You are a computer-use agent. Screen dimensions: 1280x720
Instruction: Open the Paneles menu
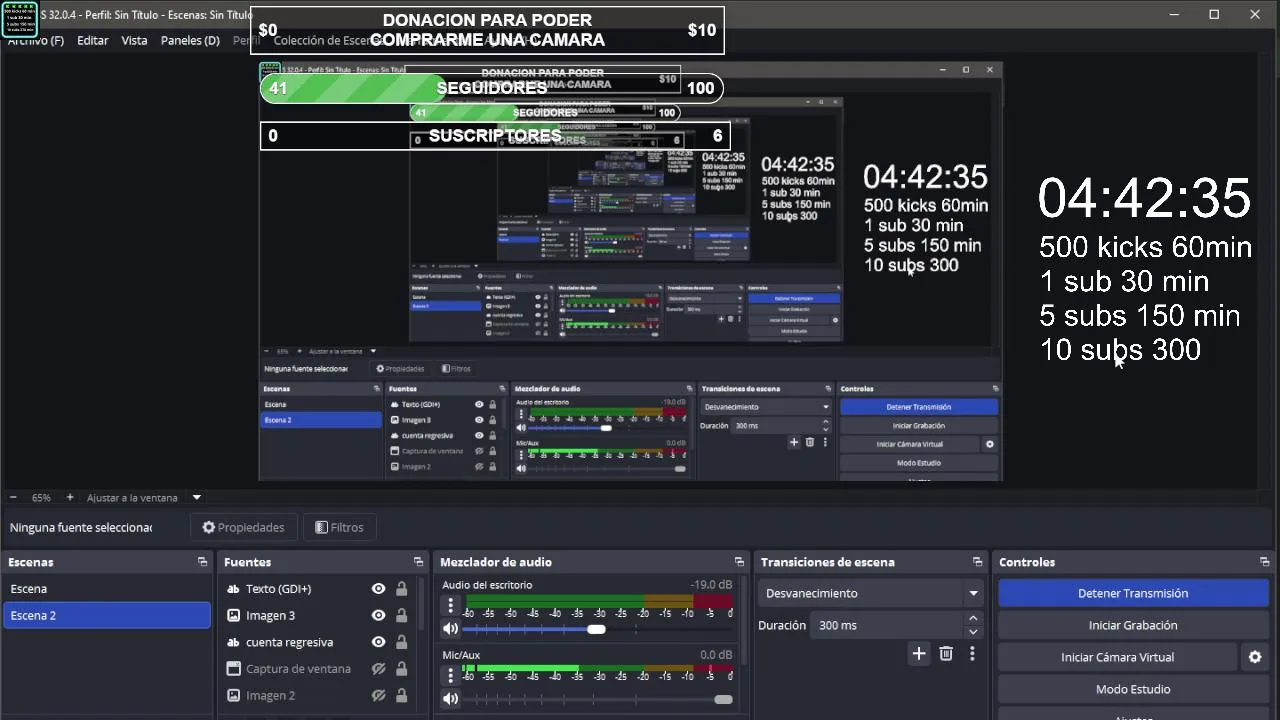point(190,40)
